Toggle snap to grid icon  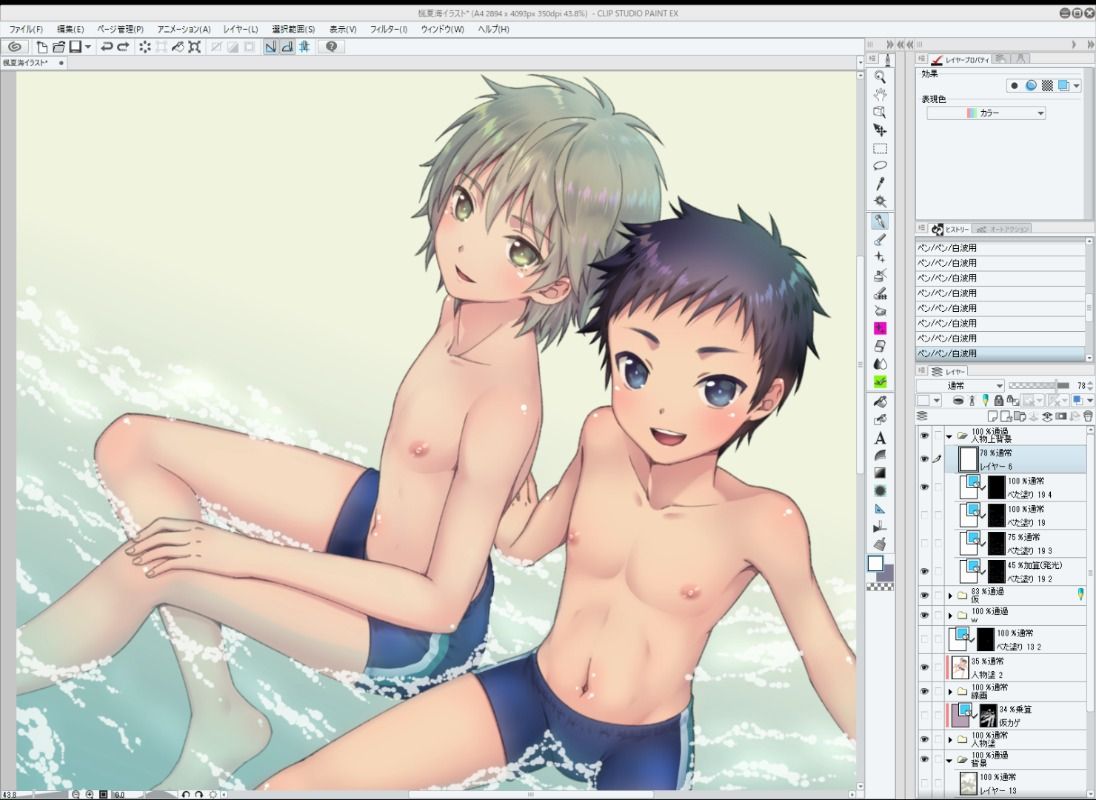point(305,47)
